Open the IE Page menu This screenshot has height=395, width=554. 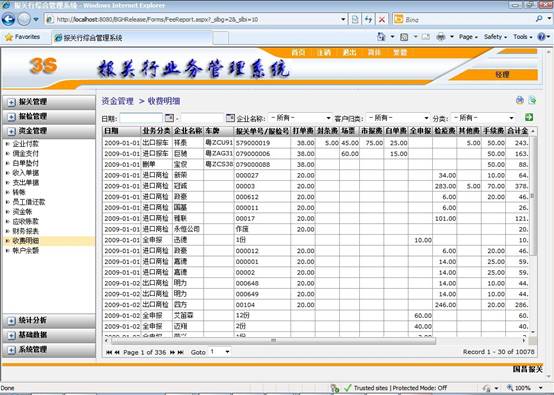click(x=468, y=37)
